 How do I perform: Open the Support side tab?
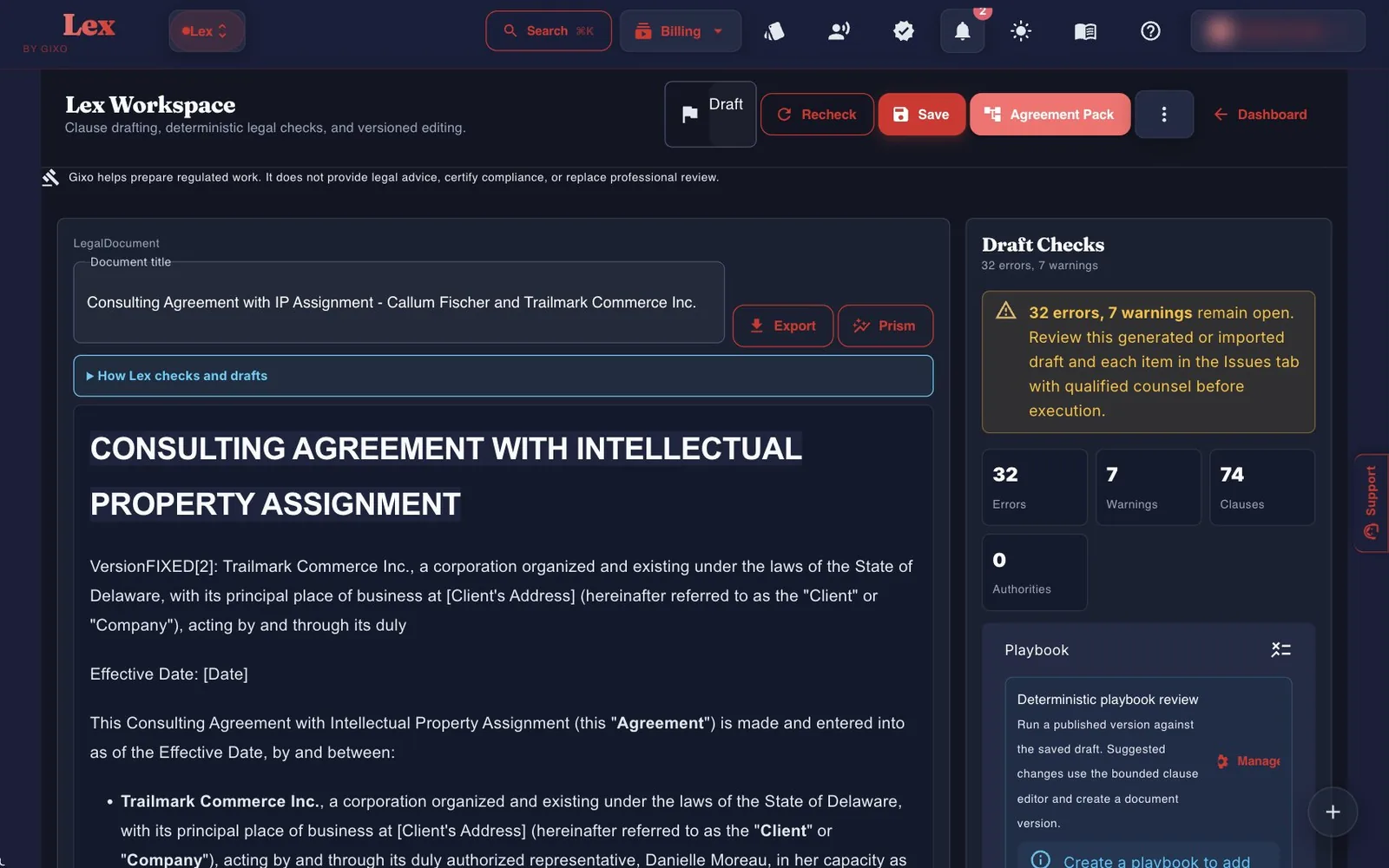[1372, 503]
